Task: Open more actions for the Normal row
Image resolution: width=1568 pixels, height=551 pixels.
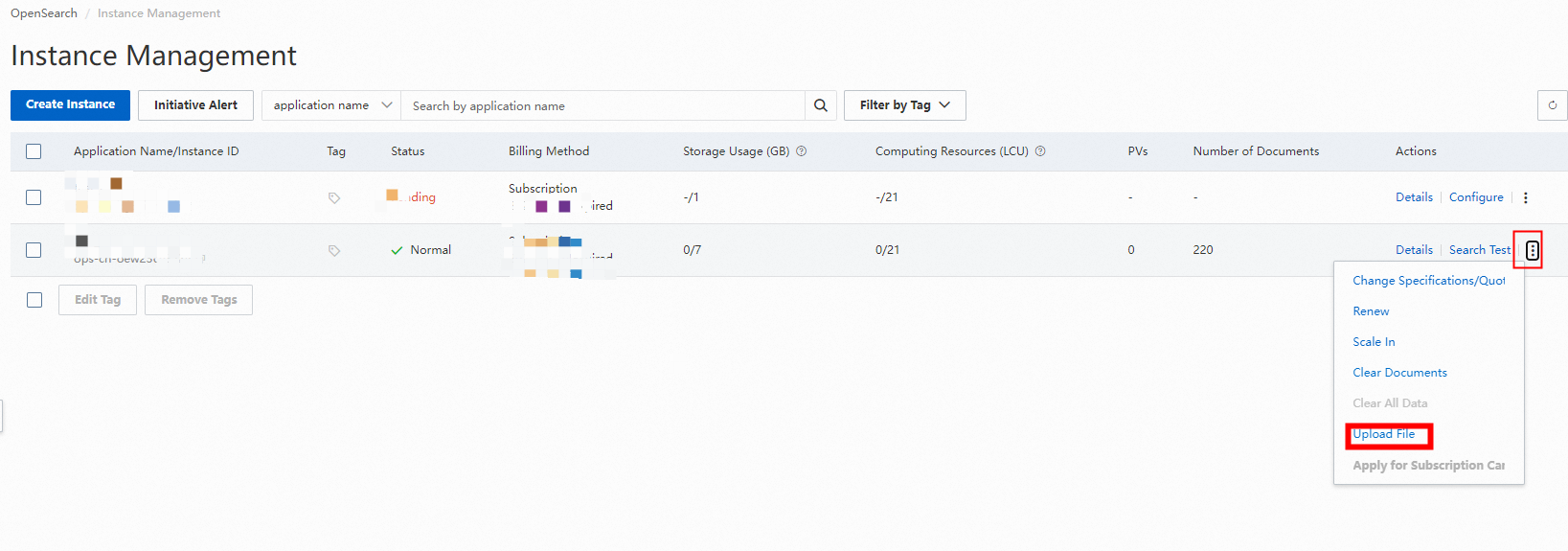Action: pyautogui.click(x=1533, y=250)
